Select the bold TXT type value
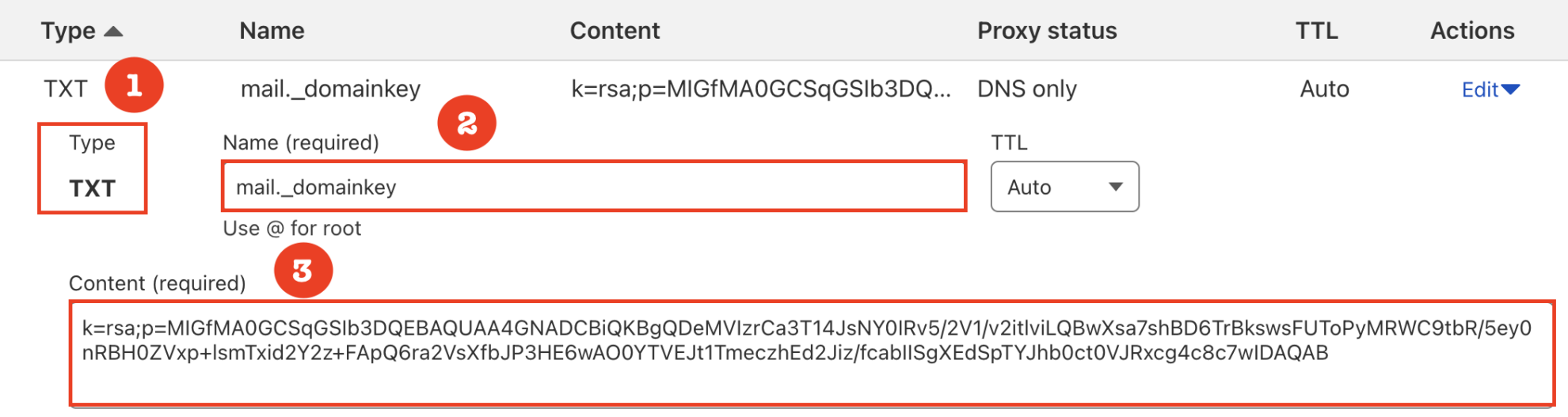1568x417 pixels. [x=92, y=188]
